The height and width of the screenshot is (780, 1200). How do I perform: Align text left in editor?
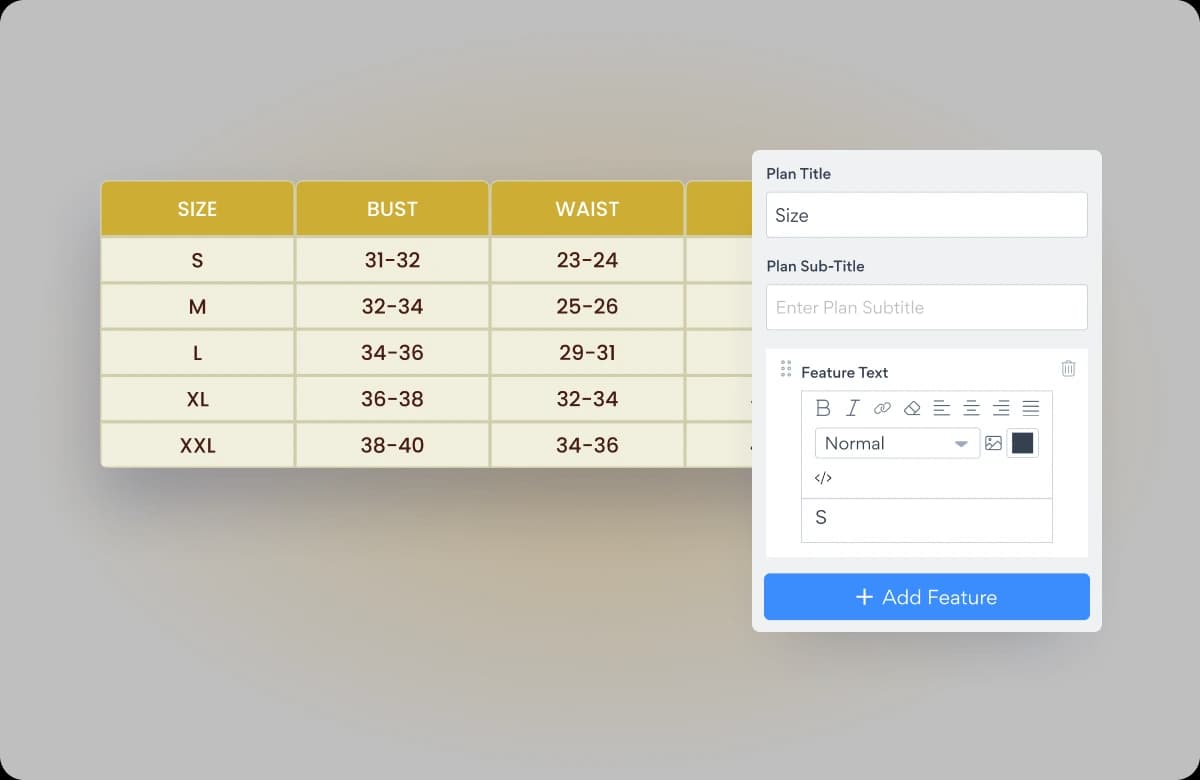pyautogui.click(x=941, y=408)
